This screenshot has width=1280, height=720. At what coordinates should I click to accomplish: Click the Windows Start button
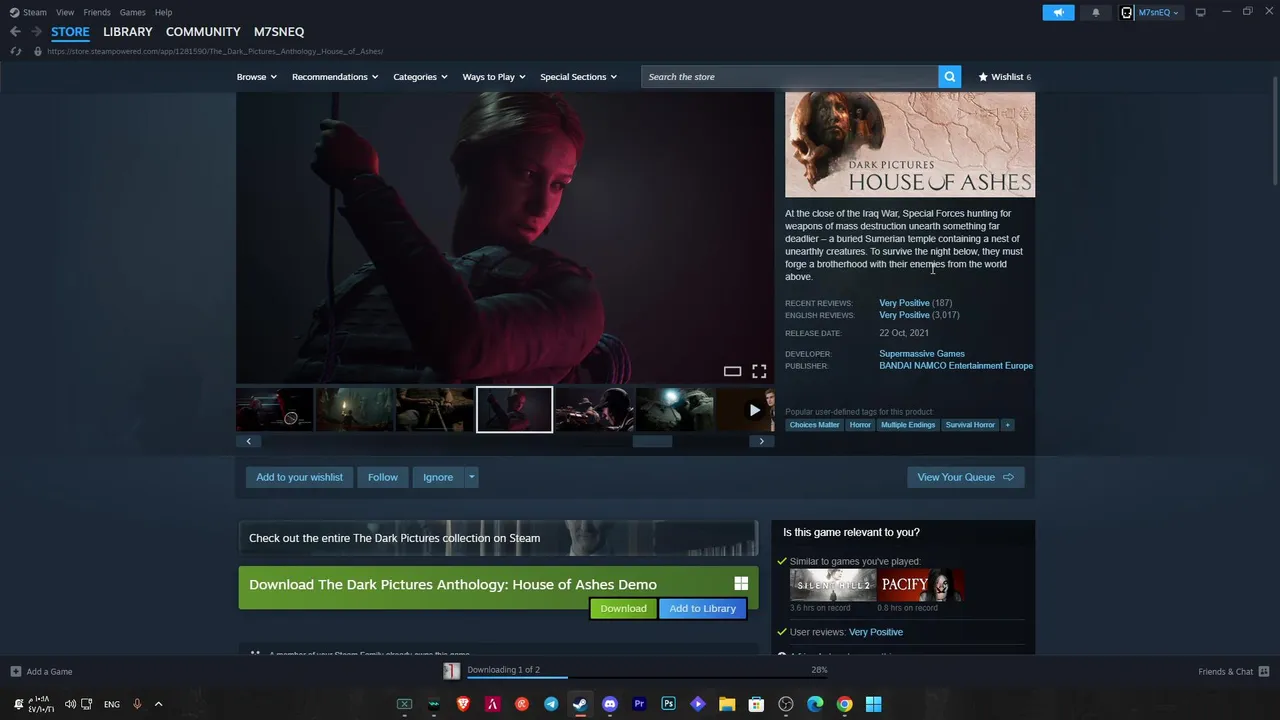click(x=873, y=704)
